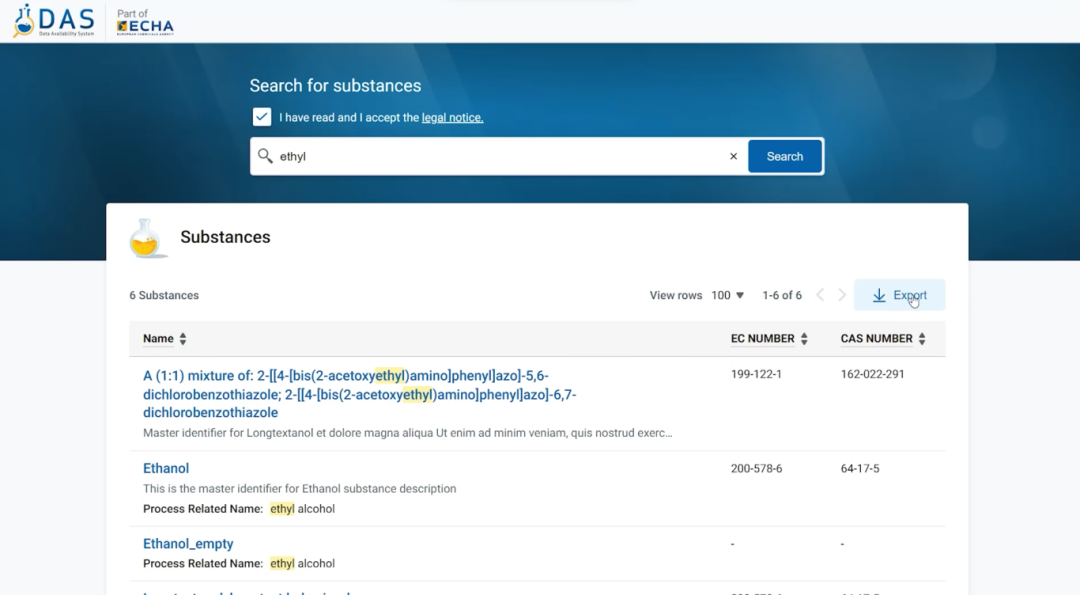This screenshot has width=1080, height=595.
Task: Open the legal notice link
Action: tap(452, 118)
